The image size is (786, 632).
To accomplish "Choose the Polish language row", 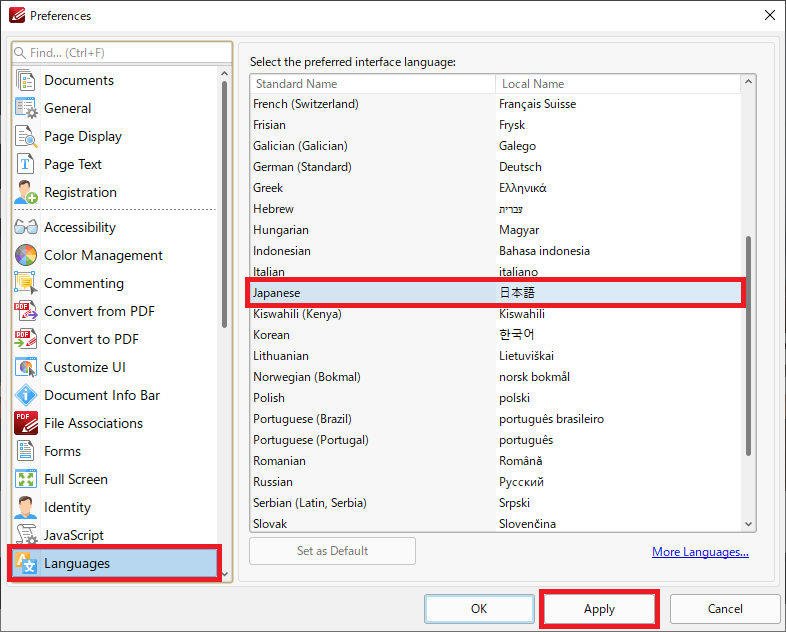I will point(495,398).
